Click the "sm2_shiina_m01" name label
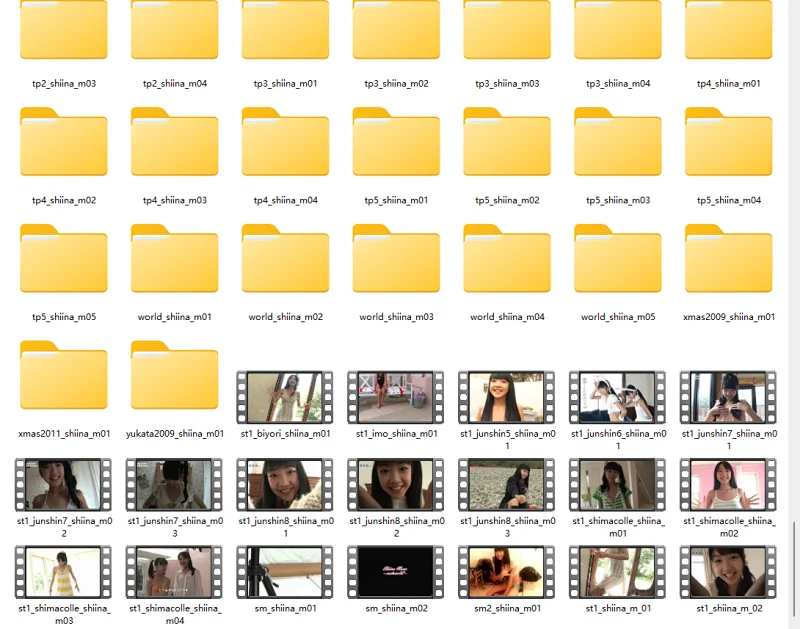 (x=507, y=609)
